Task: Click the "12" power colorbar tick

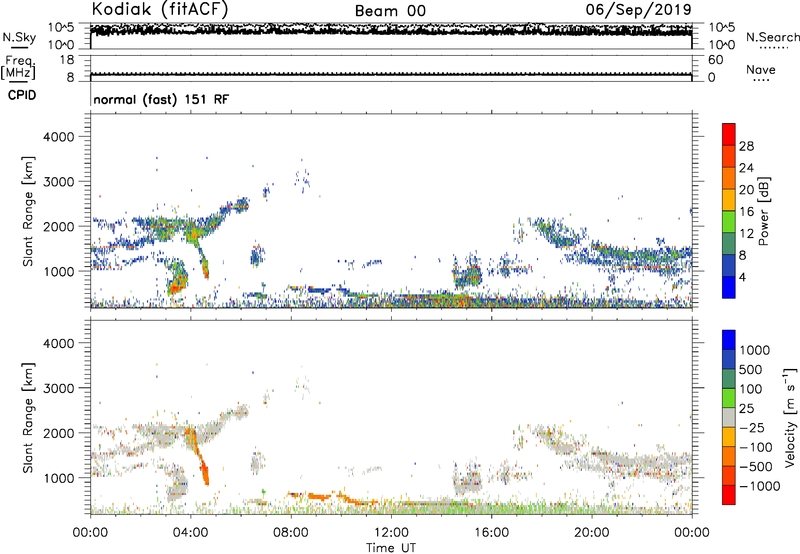Action: [x=746, y=234]
